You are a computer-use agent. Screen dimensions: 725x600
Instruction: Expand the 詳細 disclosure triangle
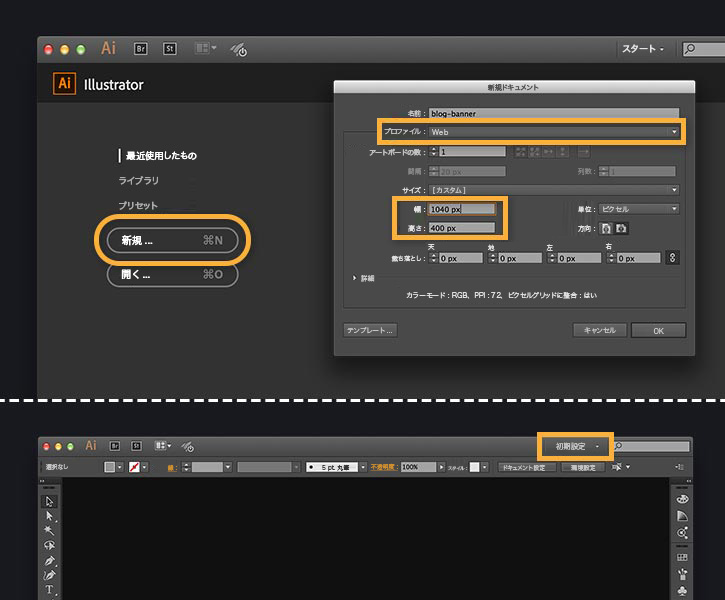coord(355,278)
